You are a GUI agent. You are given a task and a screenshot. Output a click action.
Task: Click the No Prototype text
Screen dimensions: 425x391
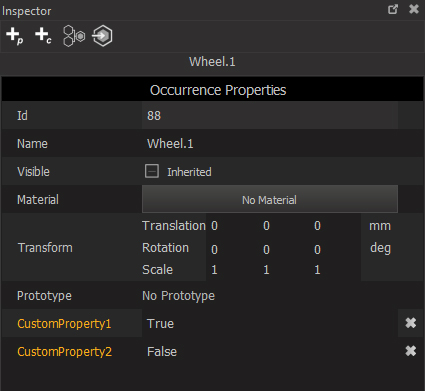tap(178, 296)
